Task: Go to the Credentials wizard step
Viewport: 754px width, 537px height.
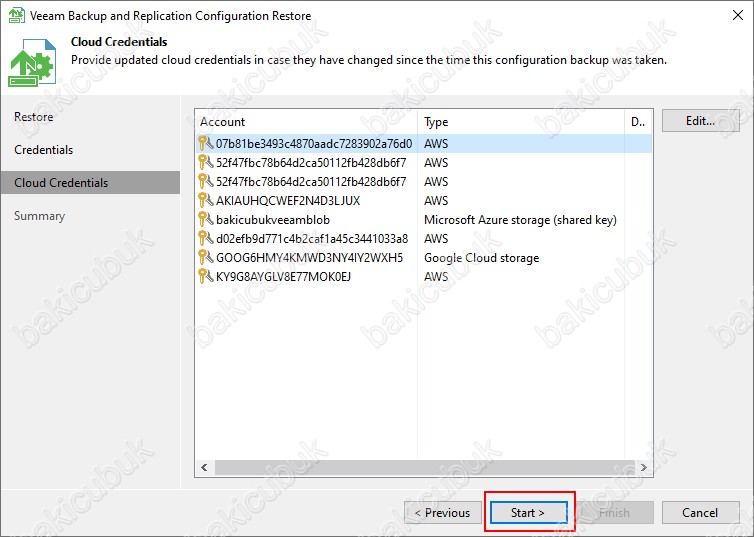Action: coord(44,150)
